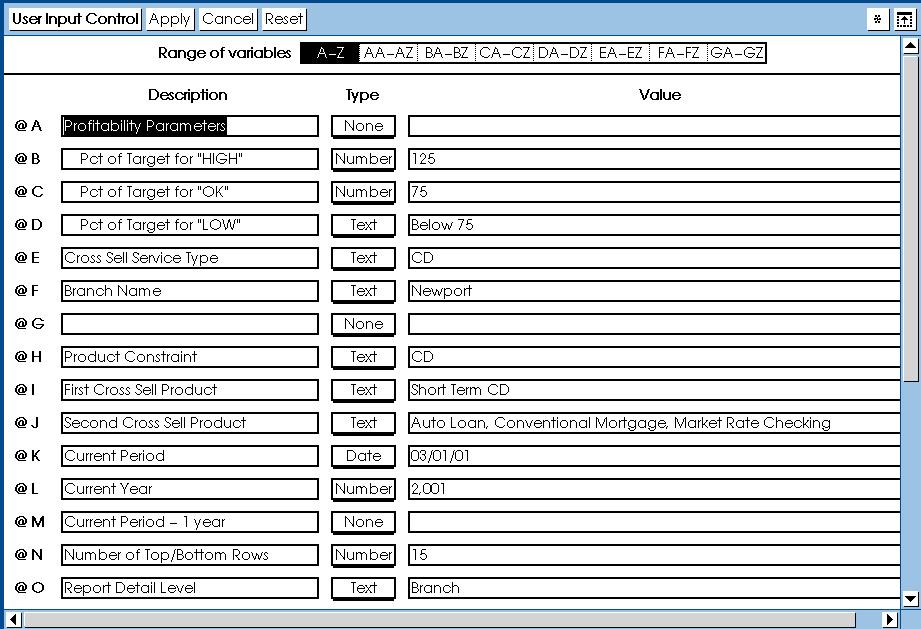
Task: Change the Text type of variable @J
Action: point(364,423)
